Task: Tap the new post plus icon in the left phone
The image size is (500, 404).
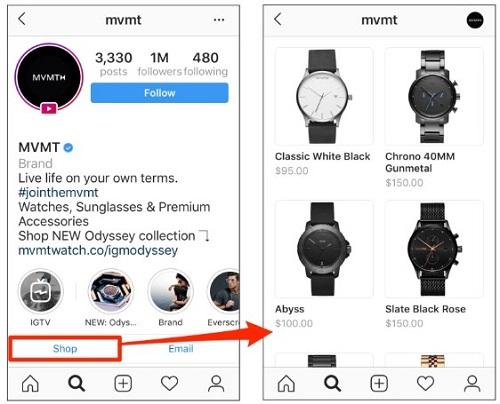Action: 123,383
